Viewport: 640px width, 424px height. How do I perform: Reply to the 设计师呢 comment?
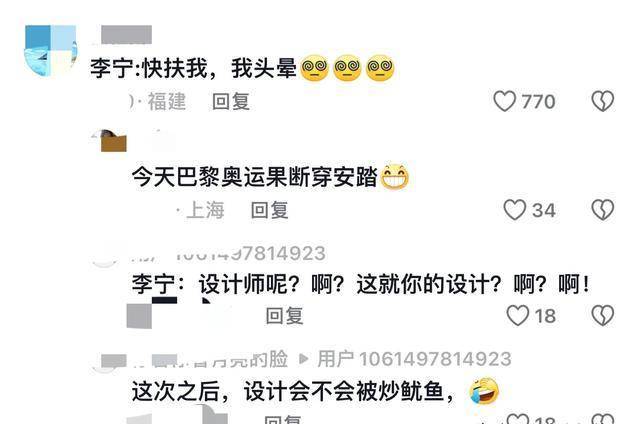[284, 316]
